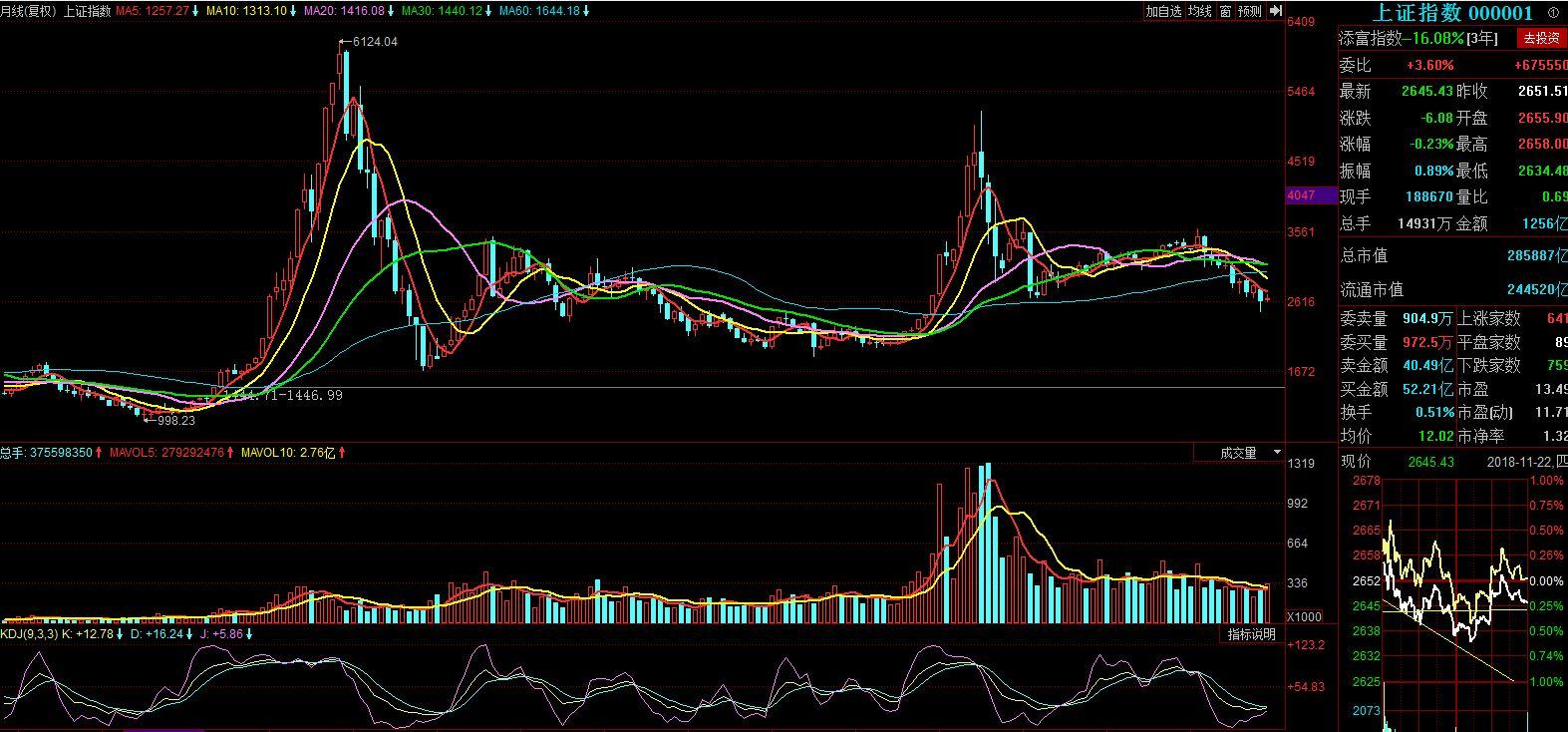Image resolution: width=1568 pixels, height=732 pixels.
Task: Click the 换手 0.51% value
Action: click(x=1434, y=412)
